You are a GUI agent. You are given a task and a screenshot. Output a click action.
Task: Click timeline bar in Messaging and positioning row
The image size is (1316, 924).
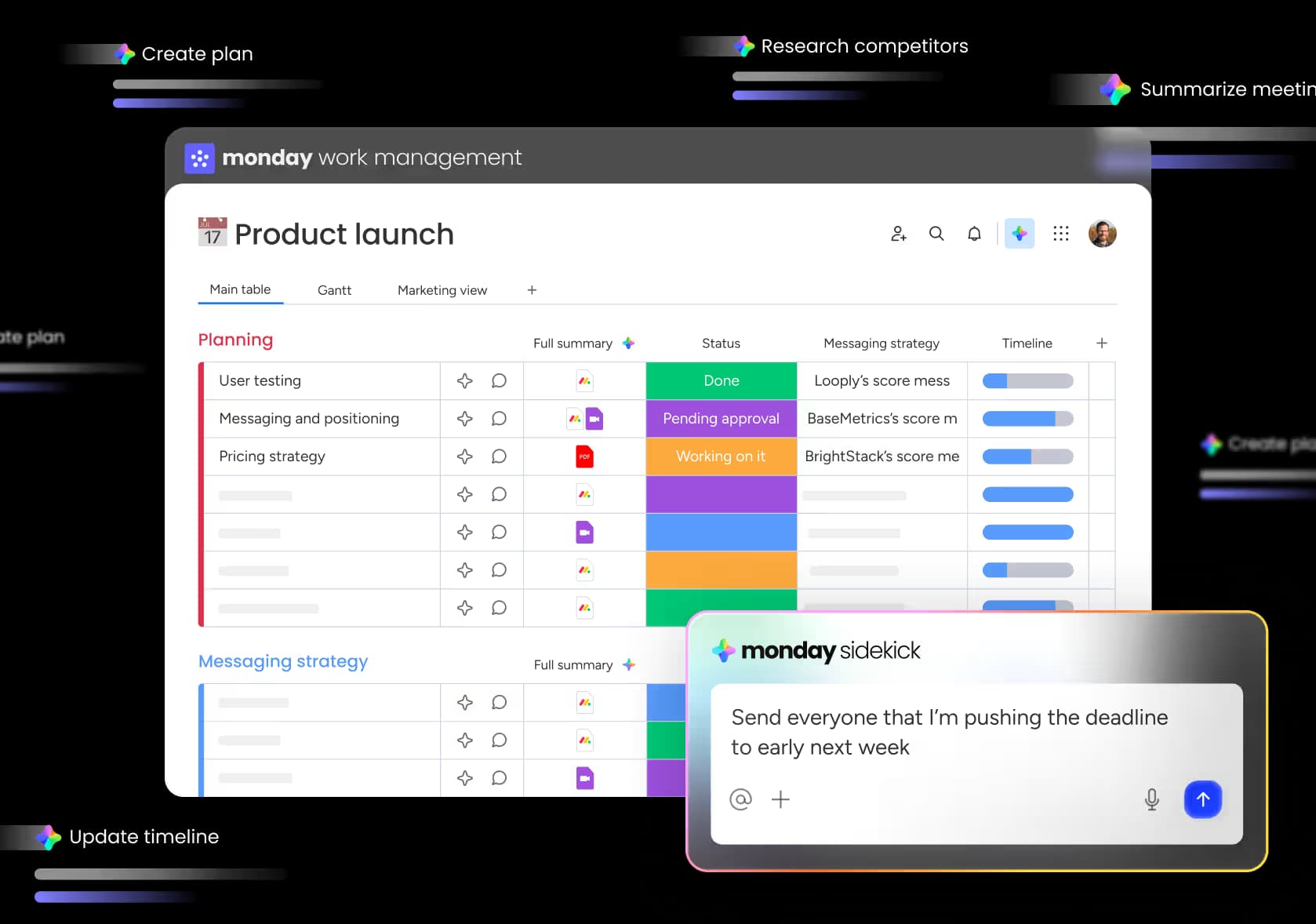[x=1028, y=419]
